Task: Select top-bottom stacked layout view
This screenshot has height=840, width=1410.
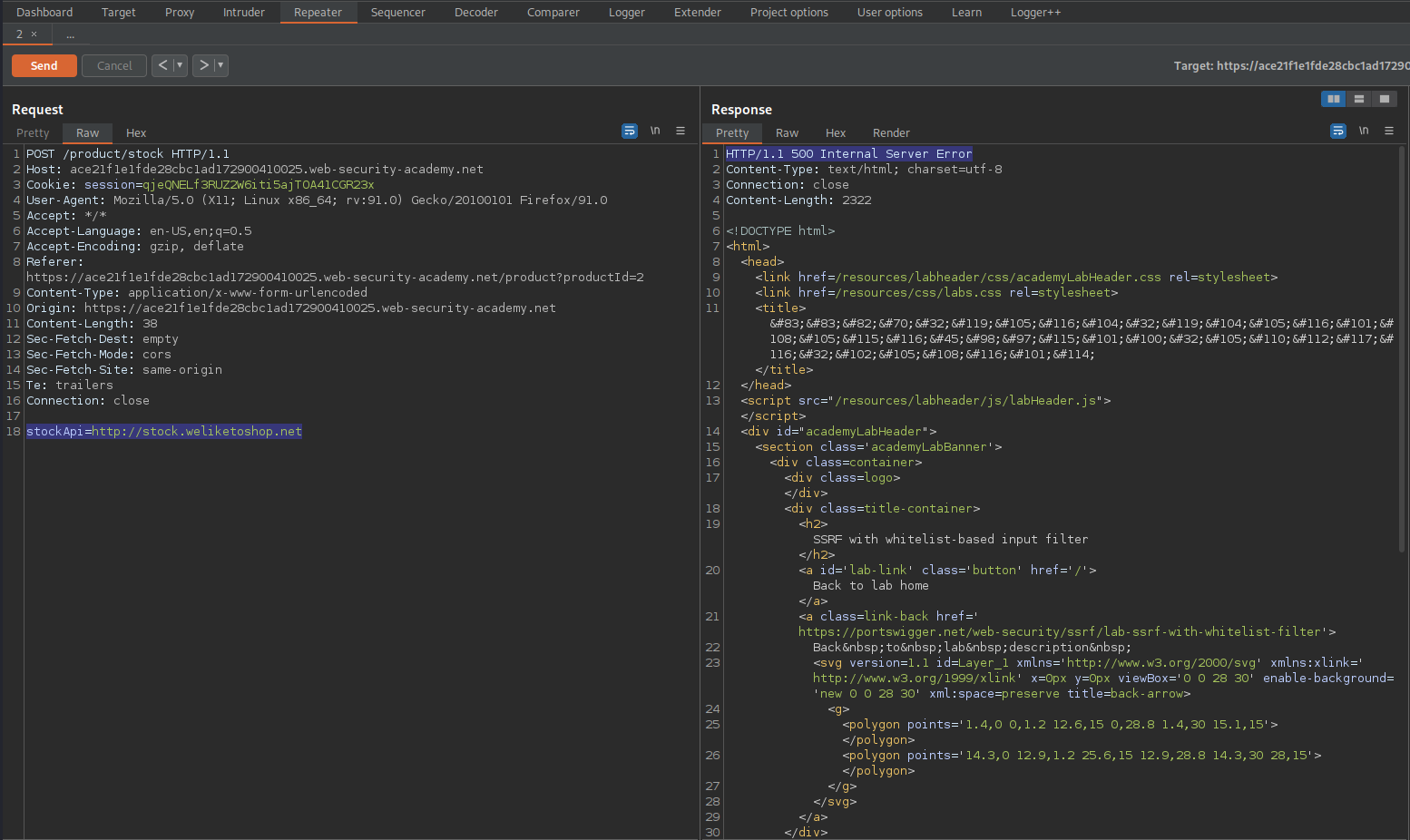Action: point(1359,99)
